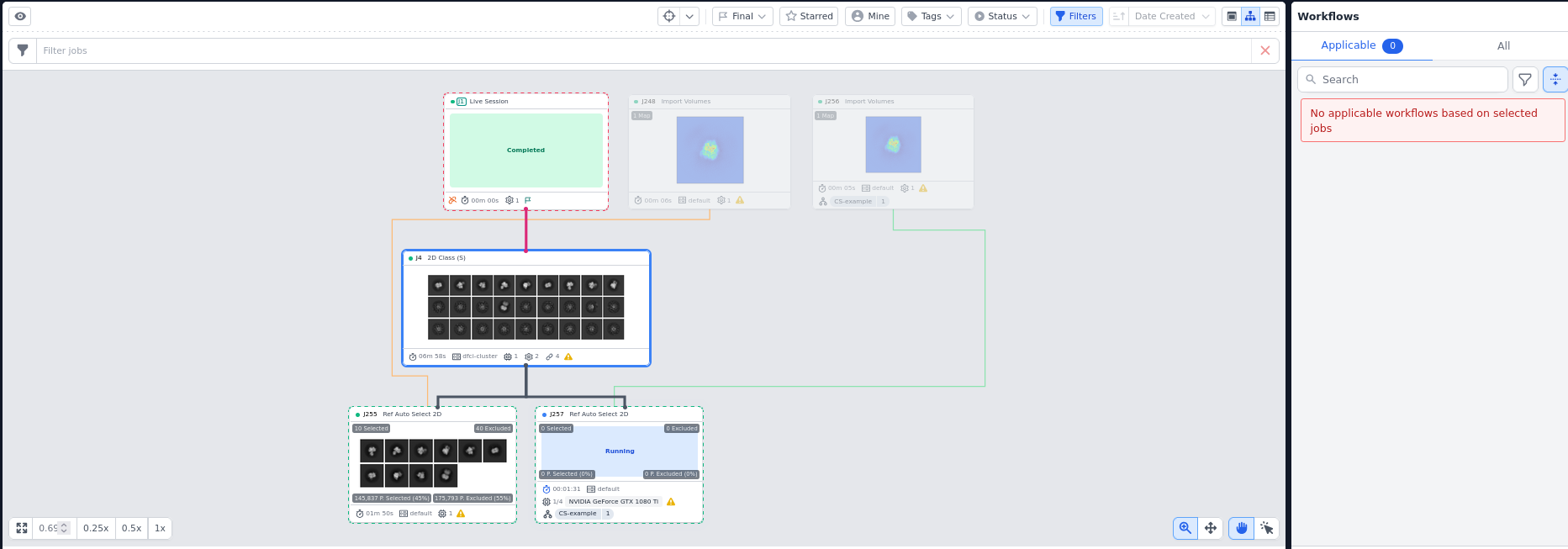Click the link icon on J4

(549, 356)
